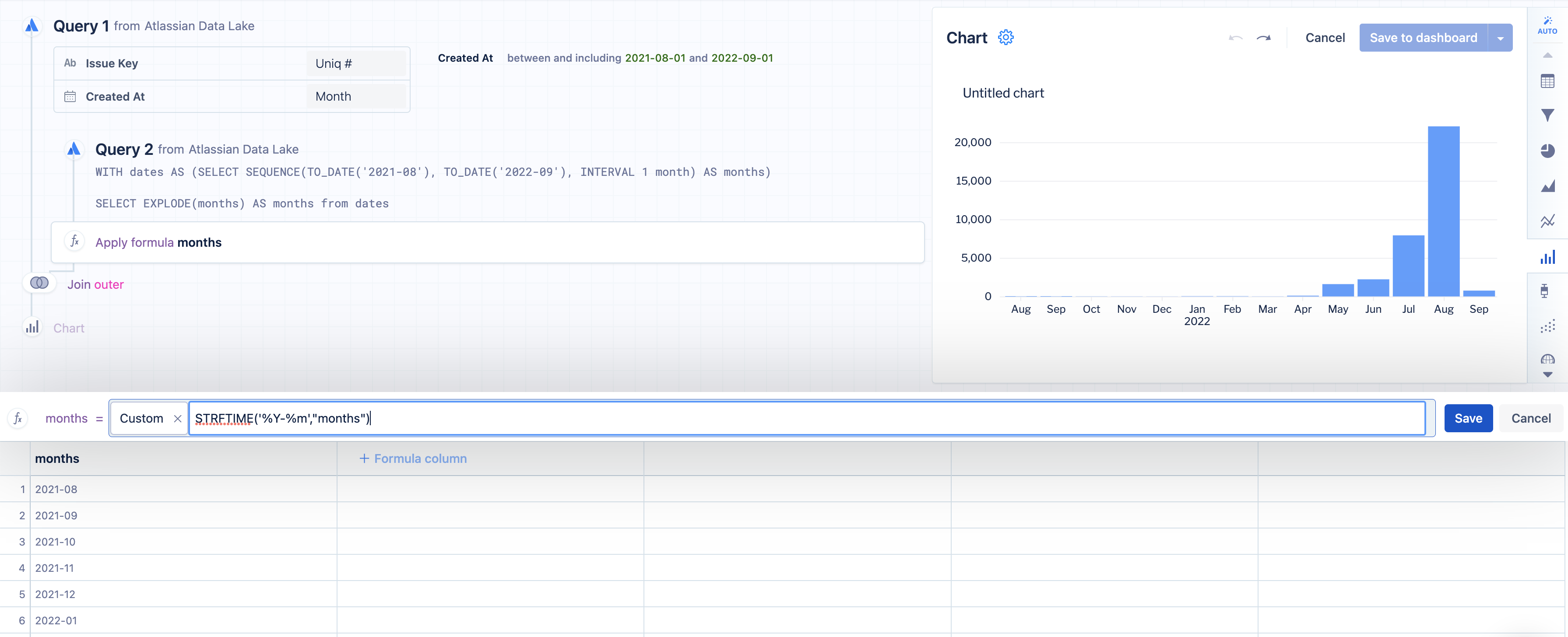This screenshot has width=1568, height=637.
Task: Select the area chart type
Action: (1547, 186)
